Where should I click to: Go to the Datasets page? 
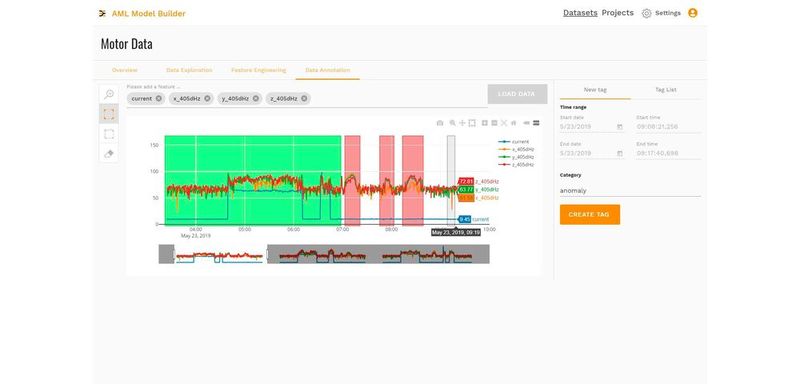[580, 13]
